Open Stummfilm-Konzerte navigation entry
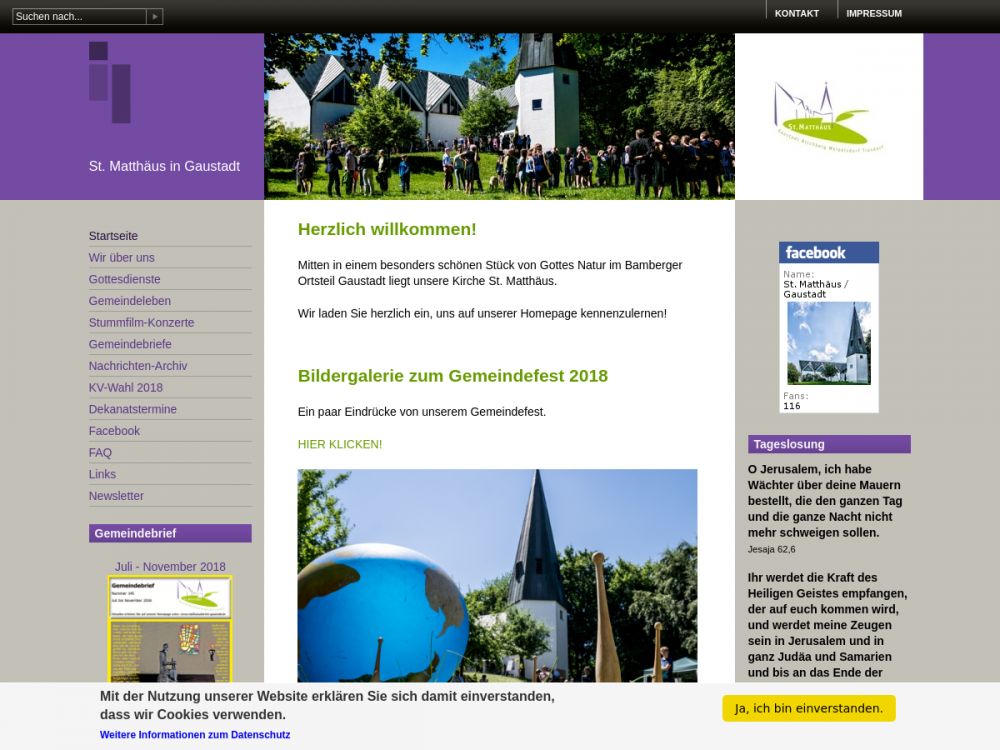The width and height of the screenshot is (1000, 750). tap(141, 323)
